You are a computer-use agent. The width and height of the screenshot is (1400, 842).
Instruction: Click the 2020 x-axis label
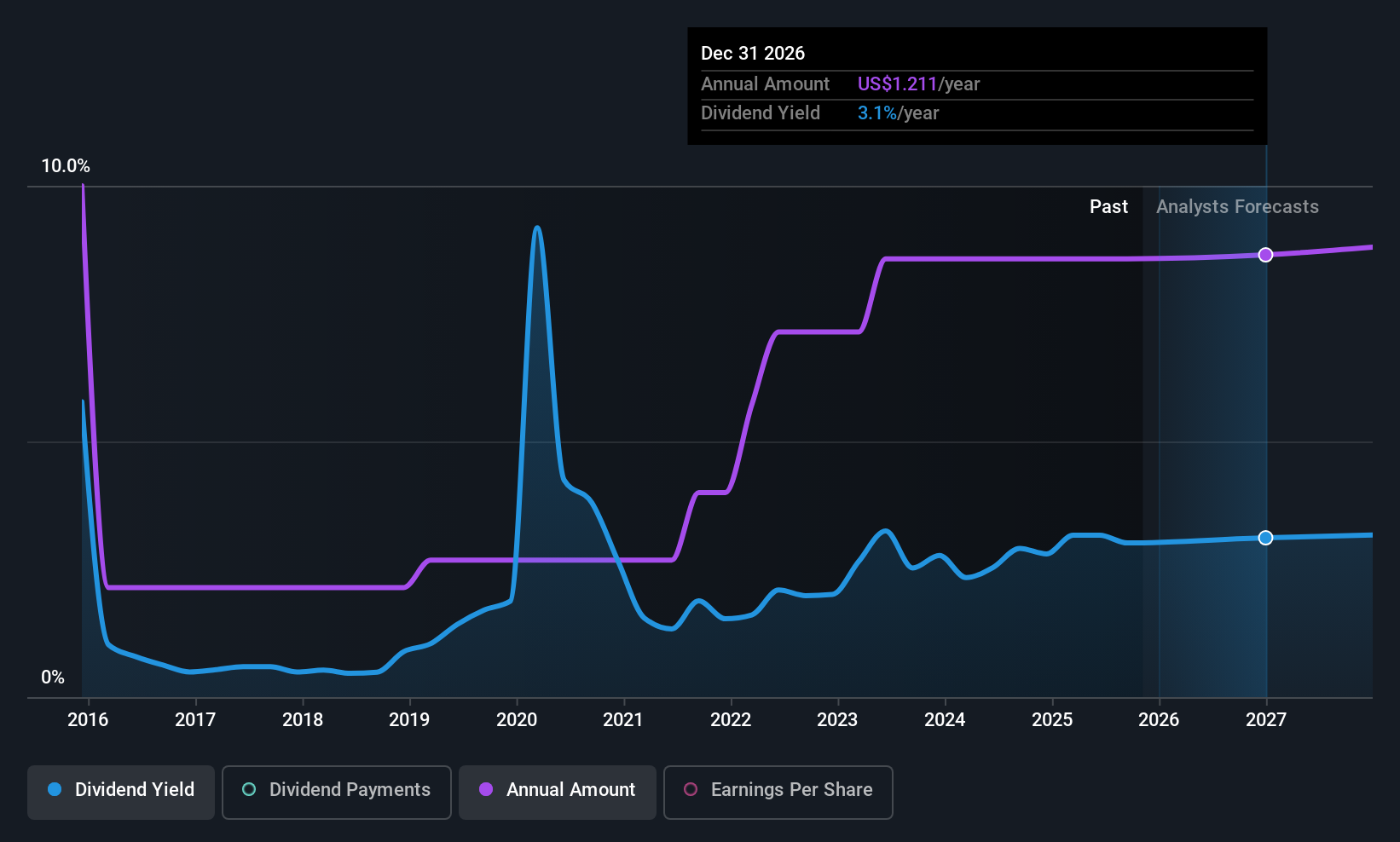point(517,720)
